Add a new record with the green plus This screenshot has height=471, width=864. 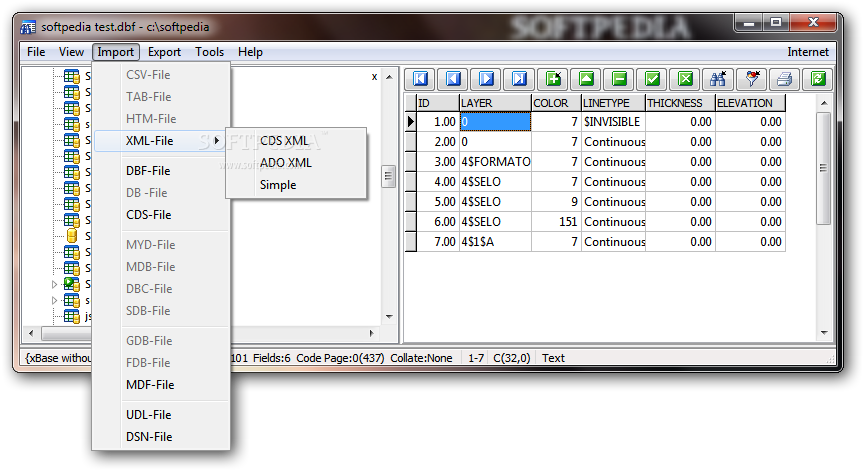point(553,79)
